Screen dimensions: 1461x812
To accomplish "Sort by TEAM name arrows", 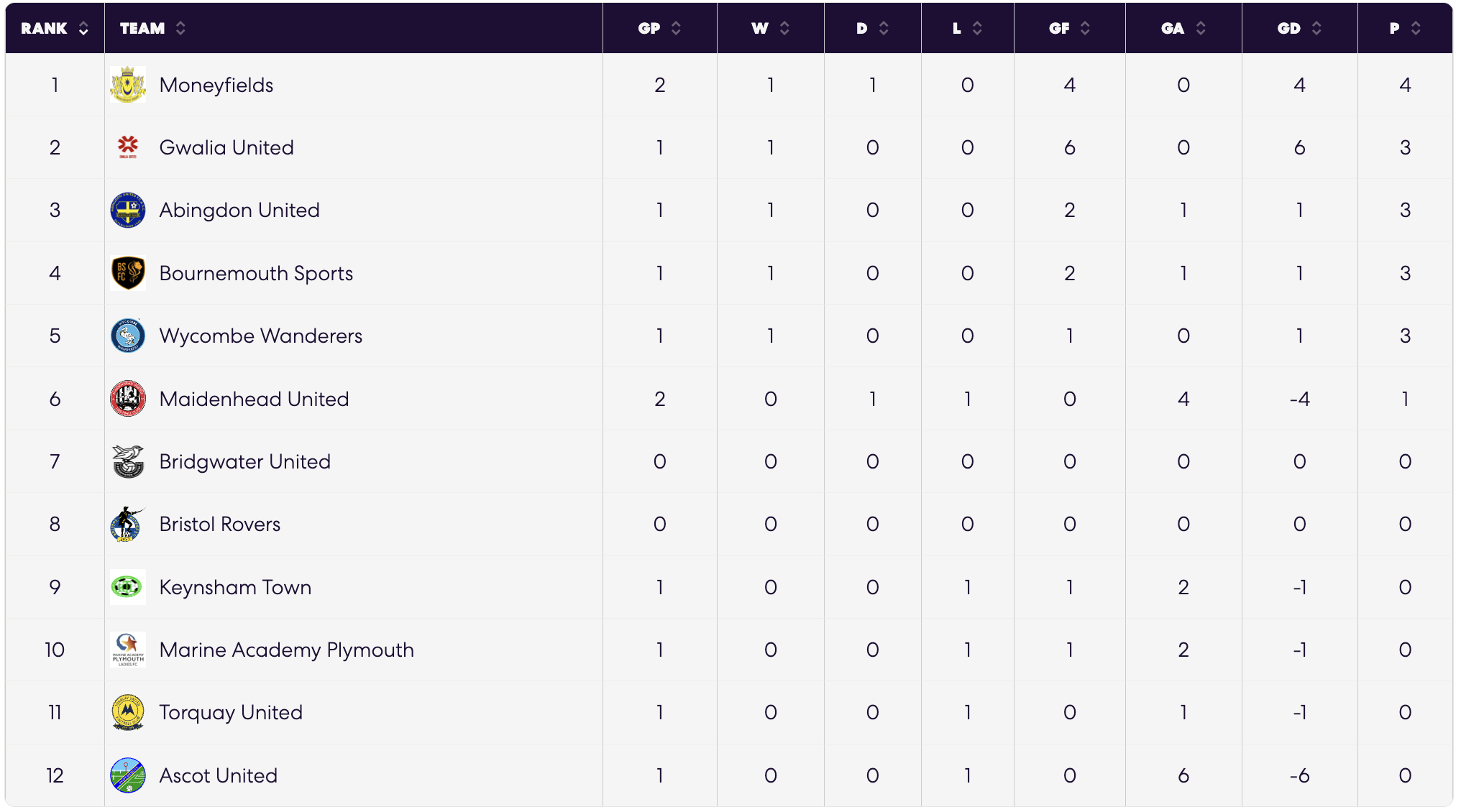I will (180, 28).
